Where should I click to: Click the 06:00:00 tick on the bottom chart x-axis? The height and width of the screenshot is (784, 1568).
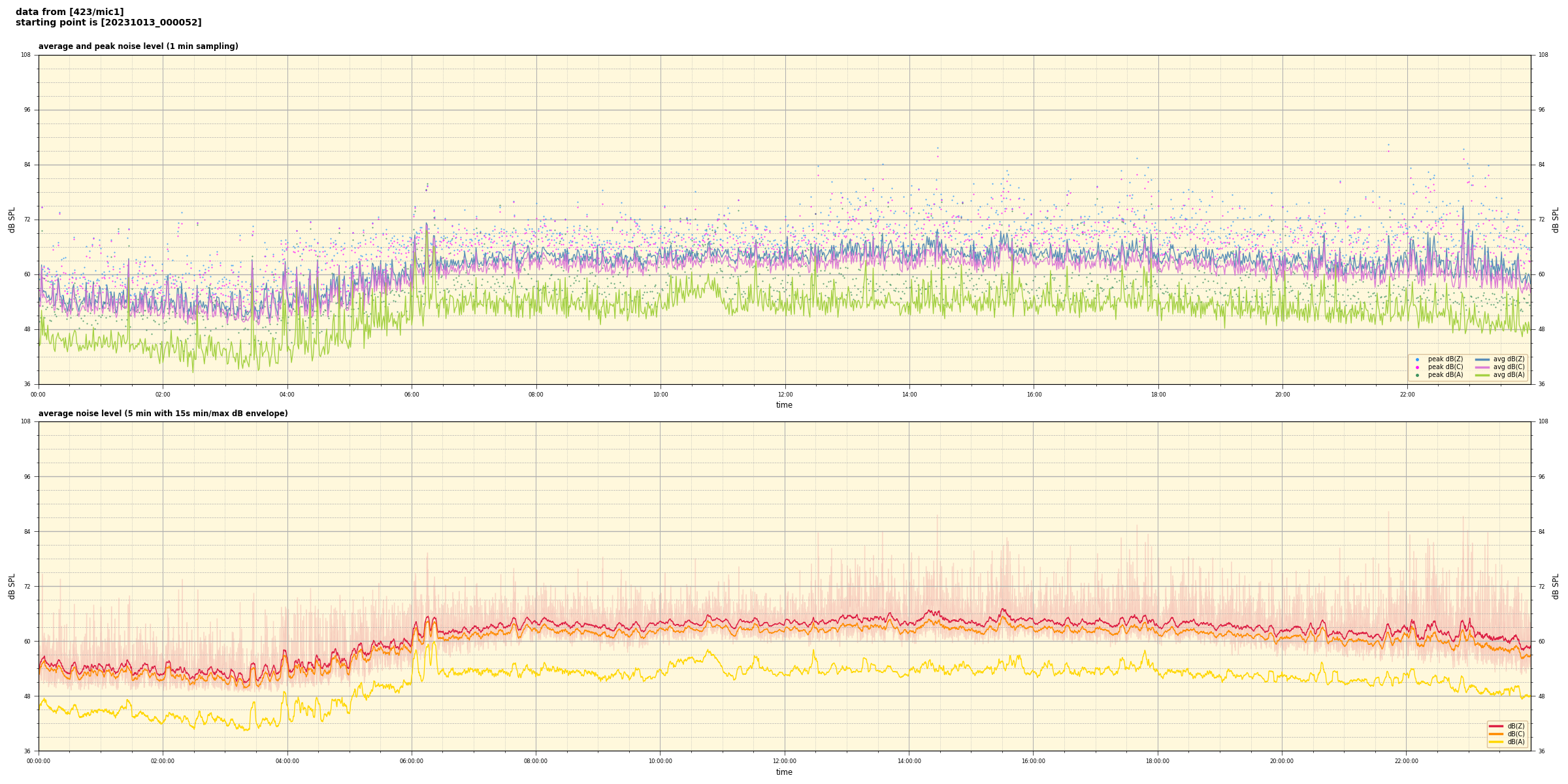412,761
